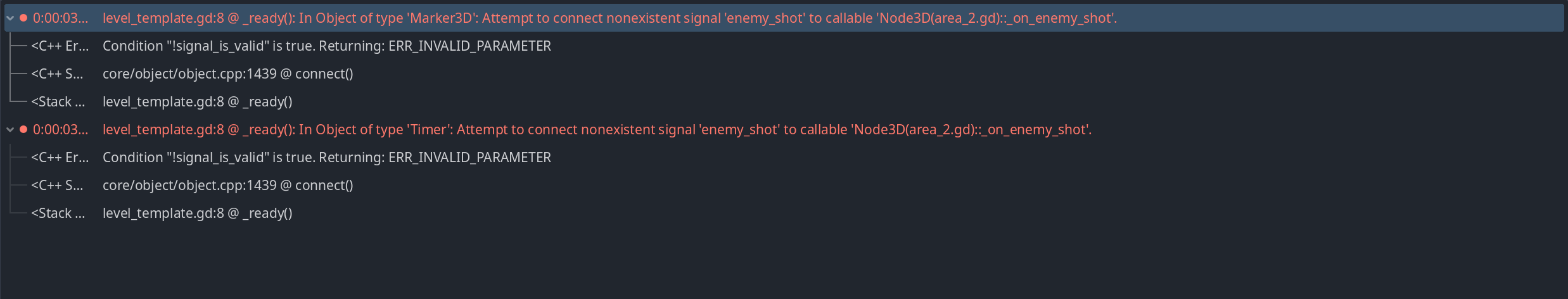This screenshot has width=1568, height=299.
Task: Open 'level_template.gd:8 @ _ready()' stack frame under Timer
Action: point(198,213)
